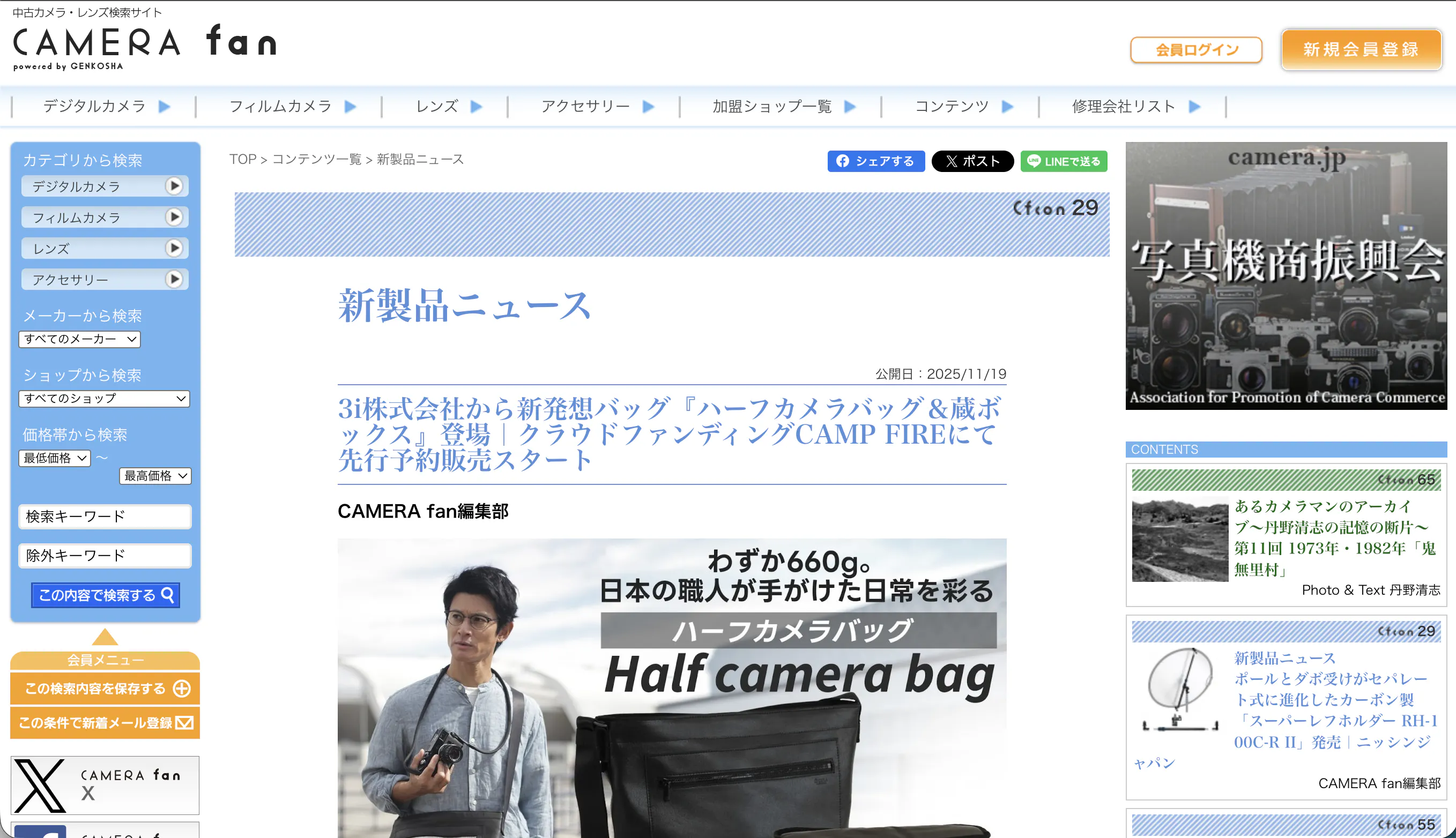Expand the 最高価格 maximum price dropdown
The height and width of the screenshot is (838, 1456).
pyautogui.click(x=155, y=476)
